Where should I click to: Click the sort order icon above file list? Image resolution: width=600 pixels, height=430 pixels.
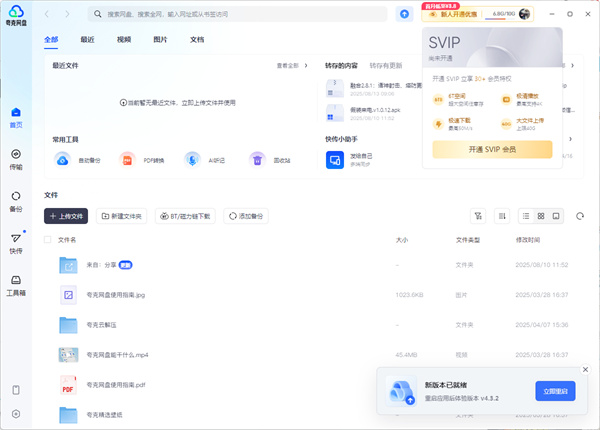502,216
